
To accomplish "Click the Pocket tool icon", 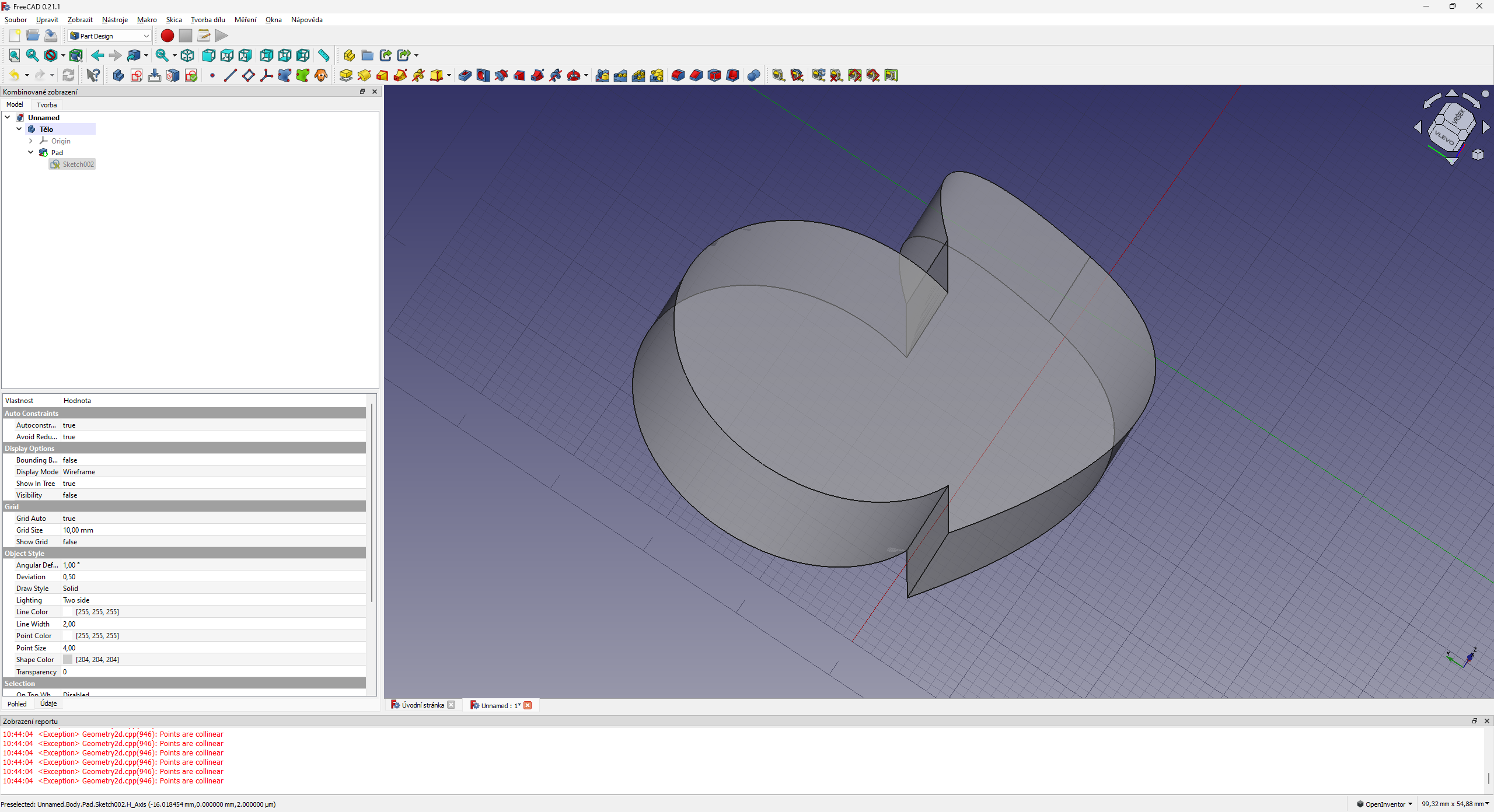I will tap(465, 75).
